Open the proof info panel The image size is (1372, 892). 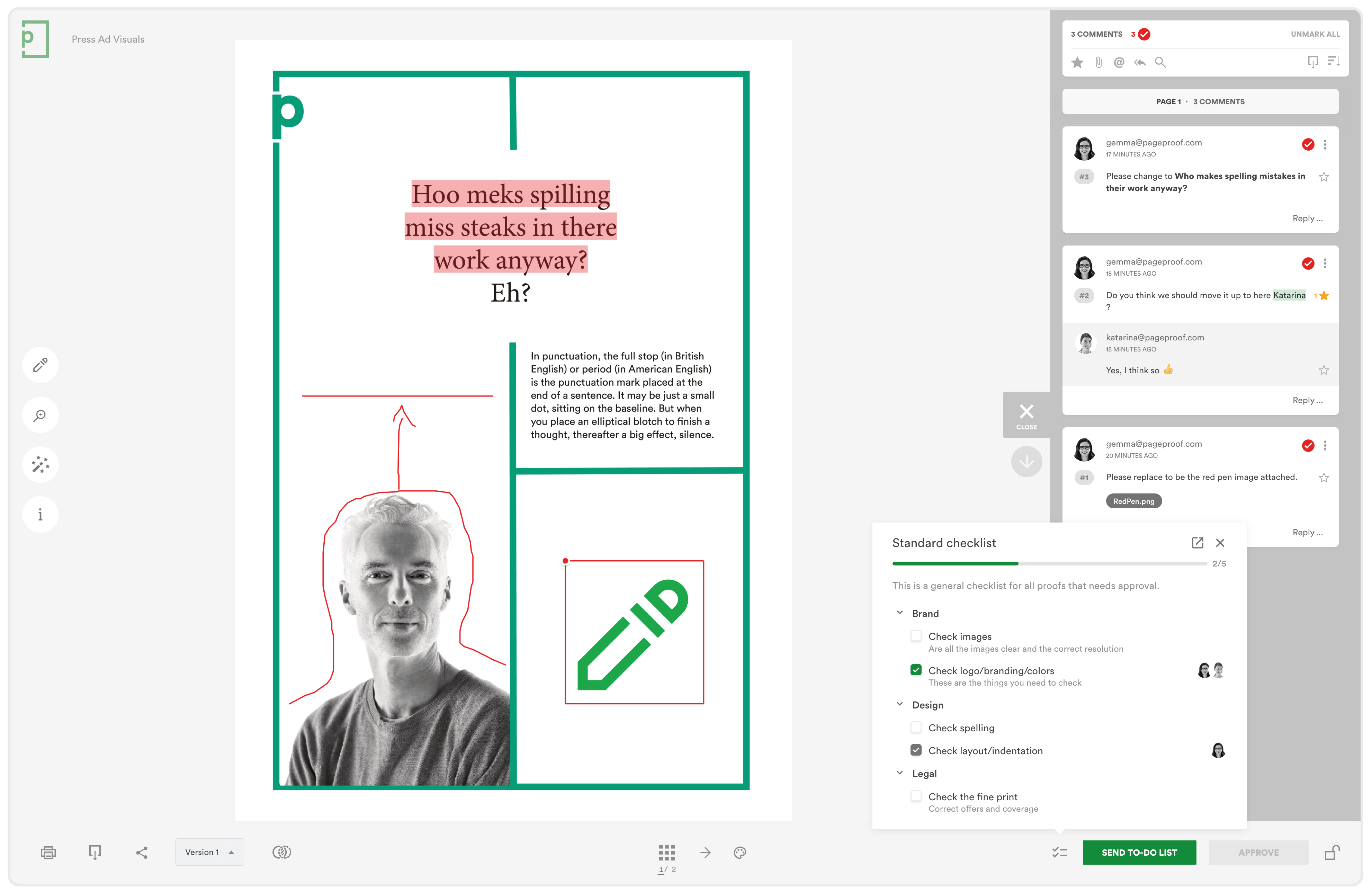(x=41, y=514)
